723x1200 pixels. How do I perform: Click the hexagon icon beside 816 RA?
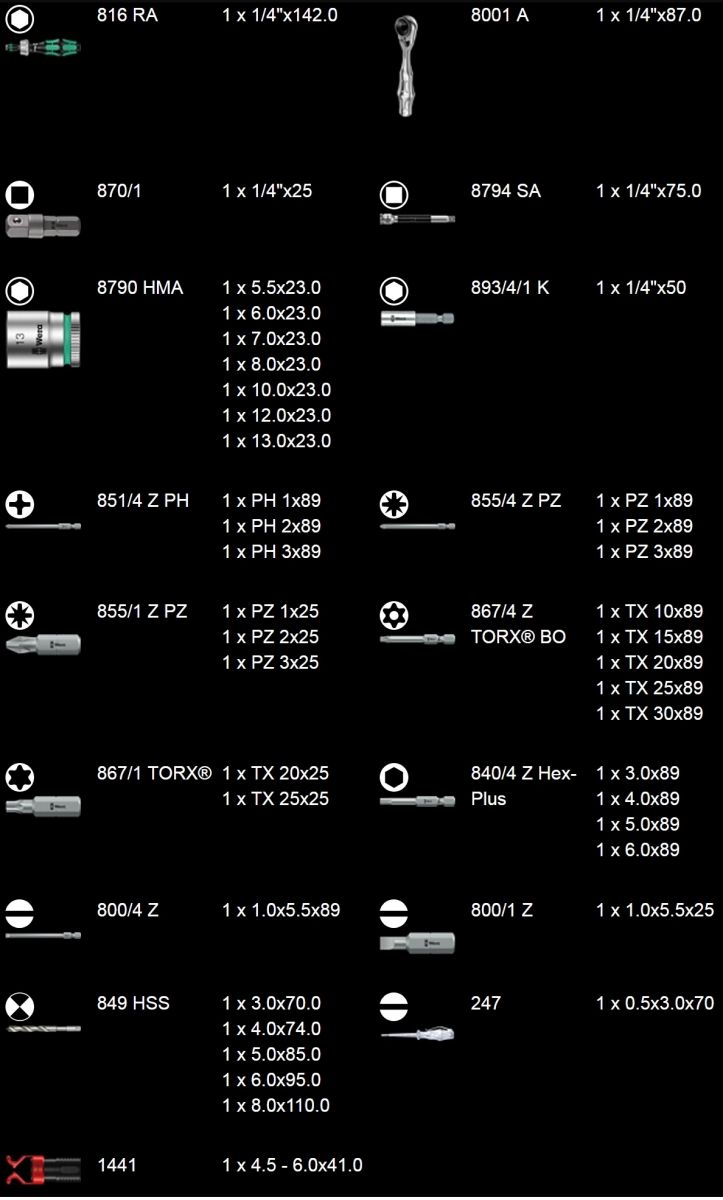[20, 18]
